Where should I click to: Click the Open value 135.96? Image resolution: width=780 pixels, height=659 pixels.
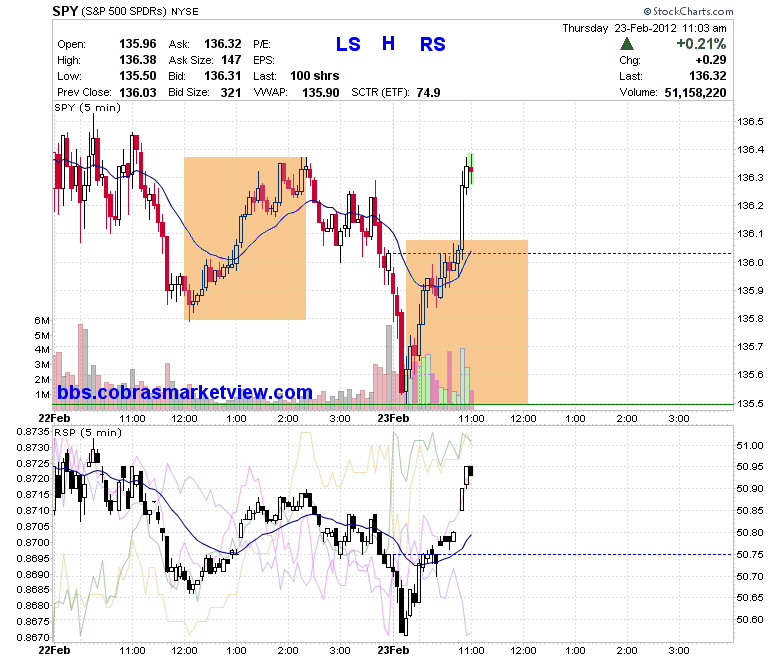[x=137, y=44]
